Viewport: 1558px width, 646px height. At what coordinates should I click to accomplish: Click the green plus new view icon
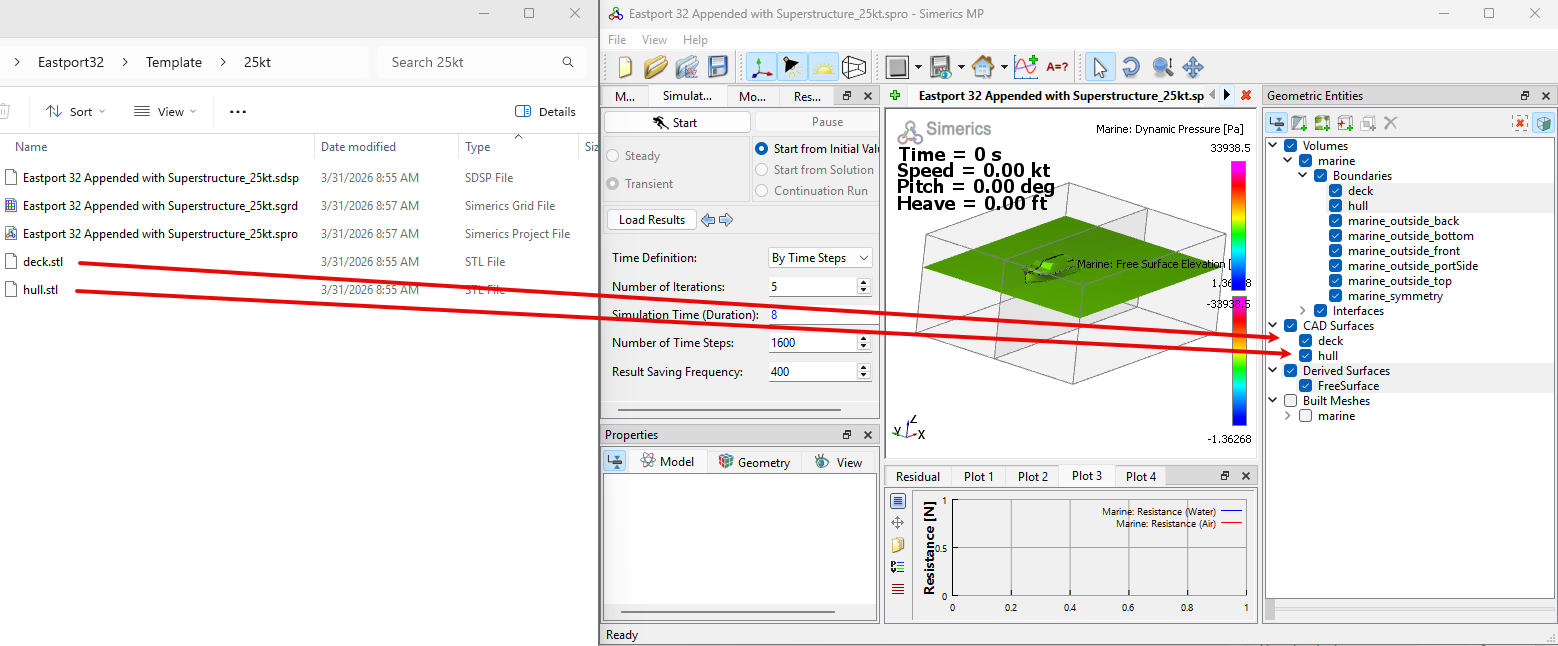(x=896, y=95)
